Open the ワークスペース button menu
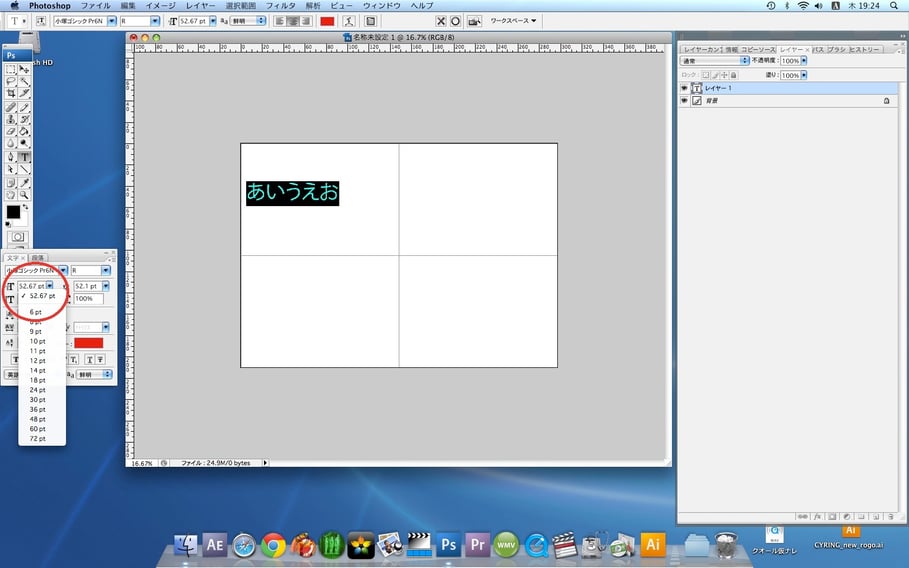Viewport: 909px width, 568px height. 512,20
